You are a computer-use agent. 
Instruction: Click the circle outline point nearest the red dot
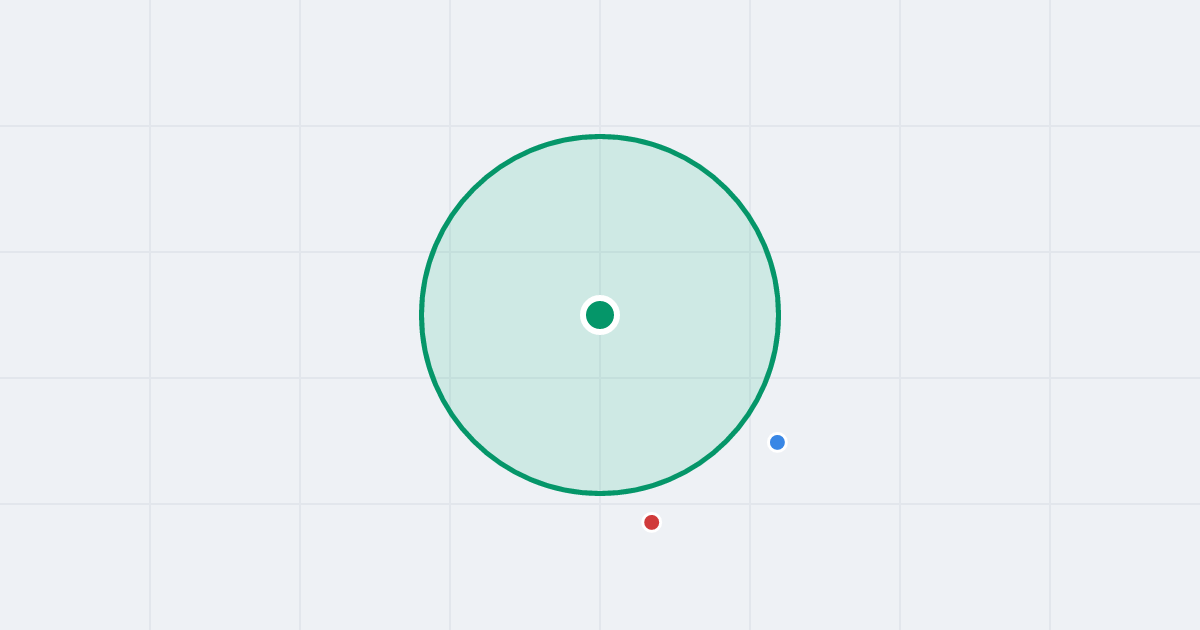click(x=643, y=488)
